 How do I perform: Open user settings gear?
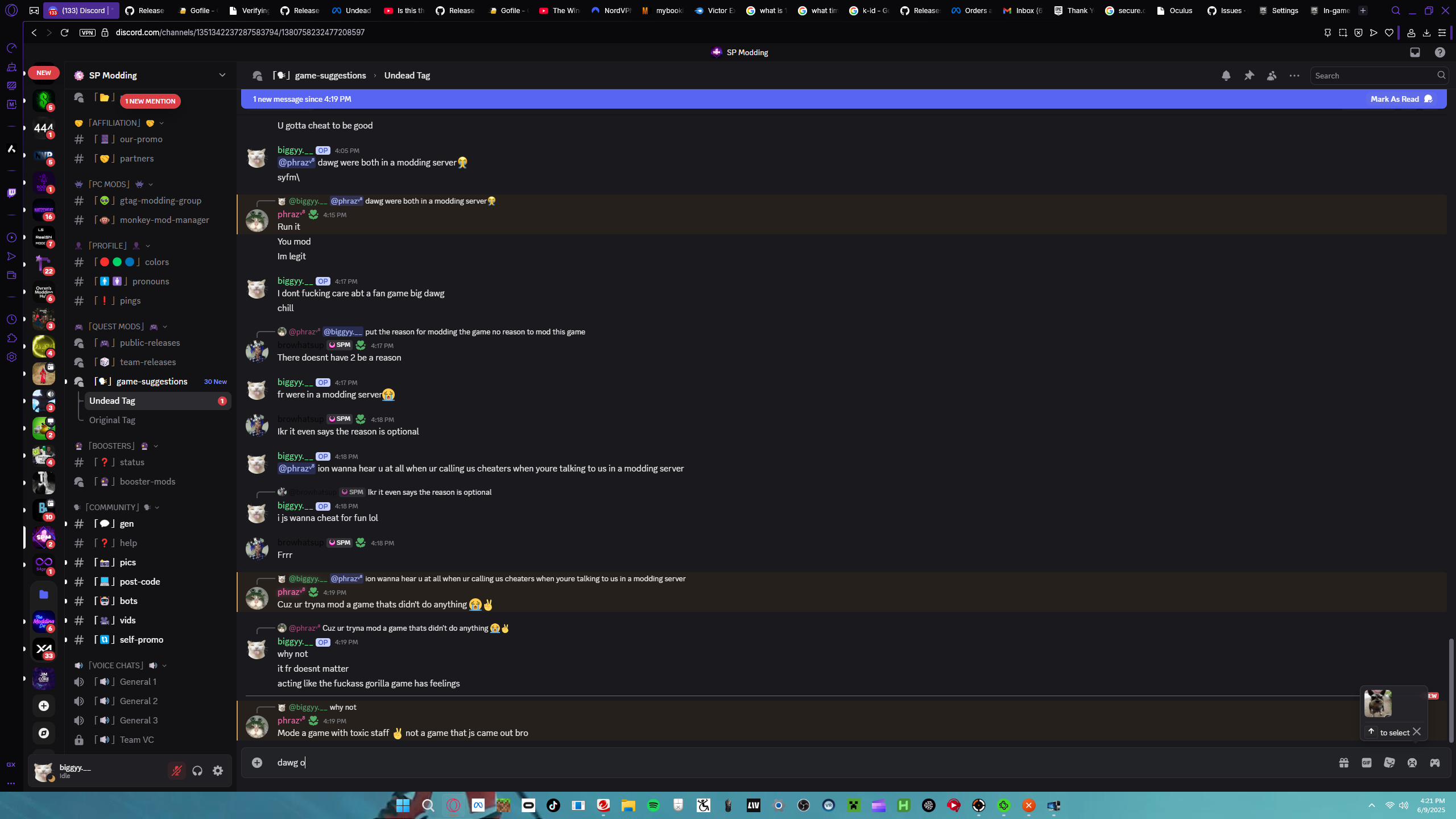point(218,771)
